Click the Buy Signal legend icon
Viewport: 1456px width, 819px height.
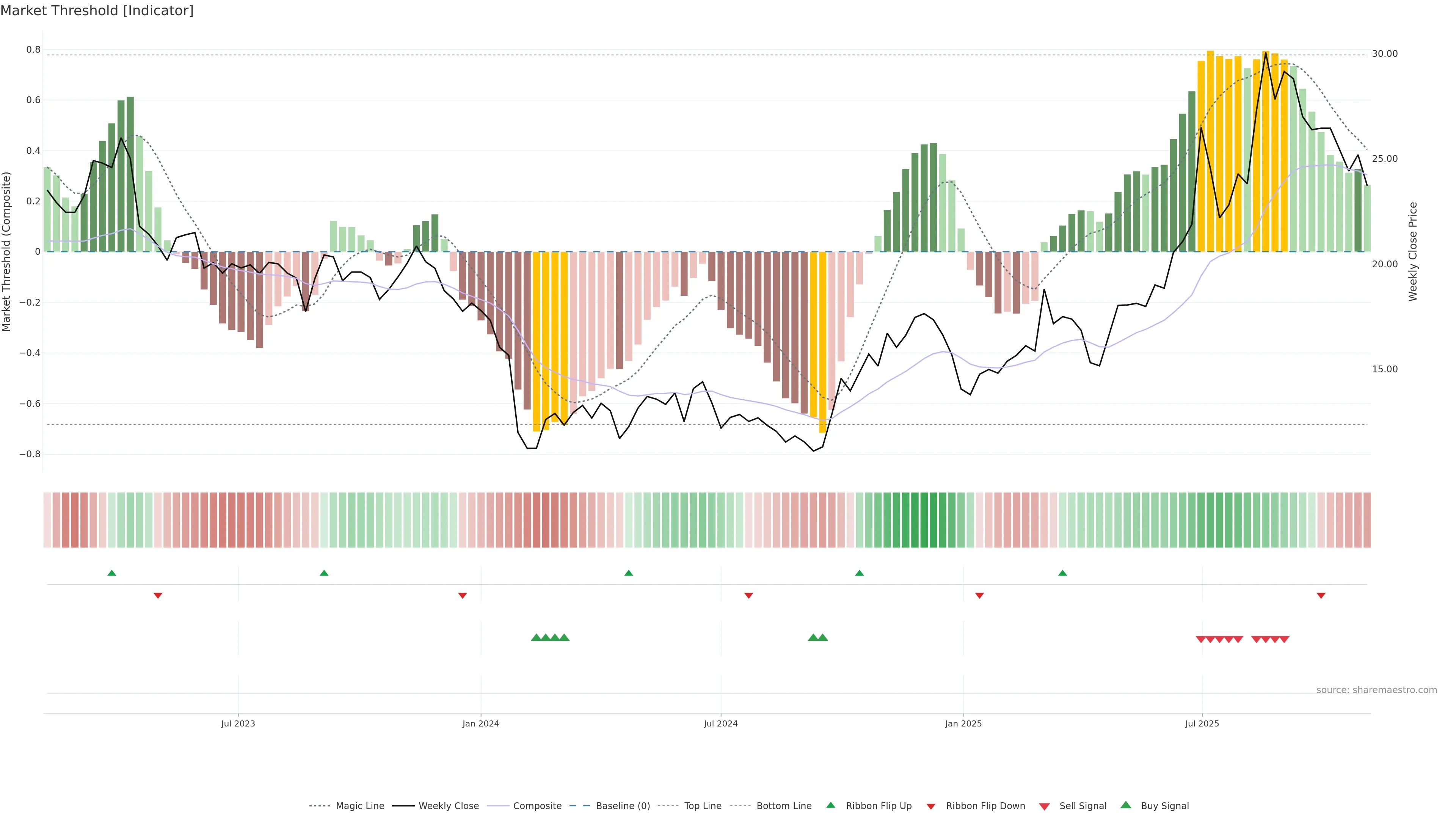(x=1126, y=805)
